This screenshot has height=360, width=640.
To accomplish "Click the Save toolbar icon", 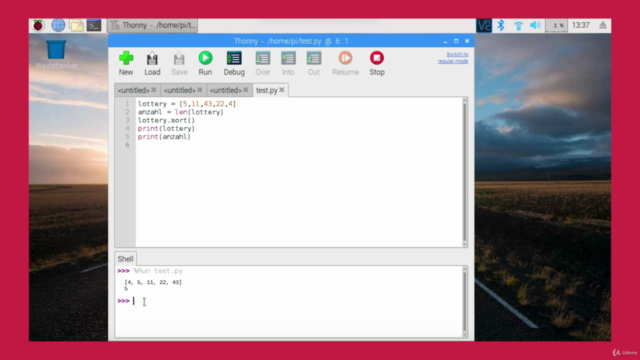I will coord(179,63).
